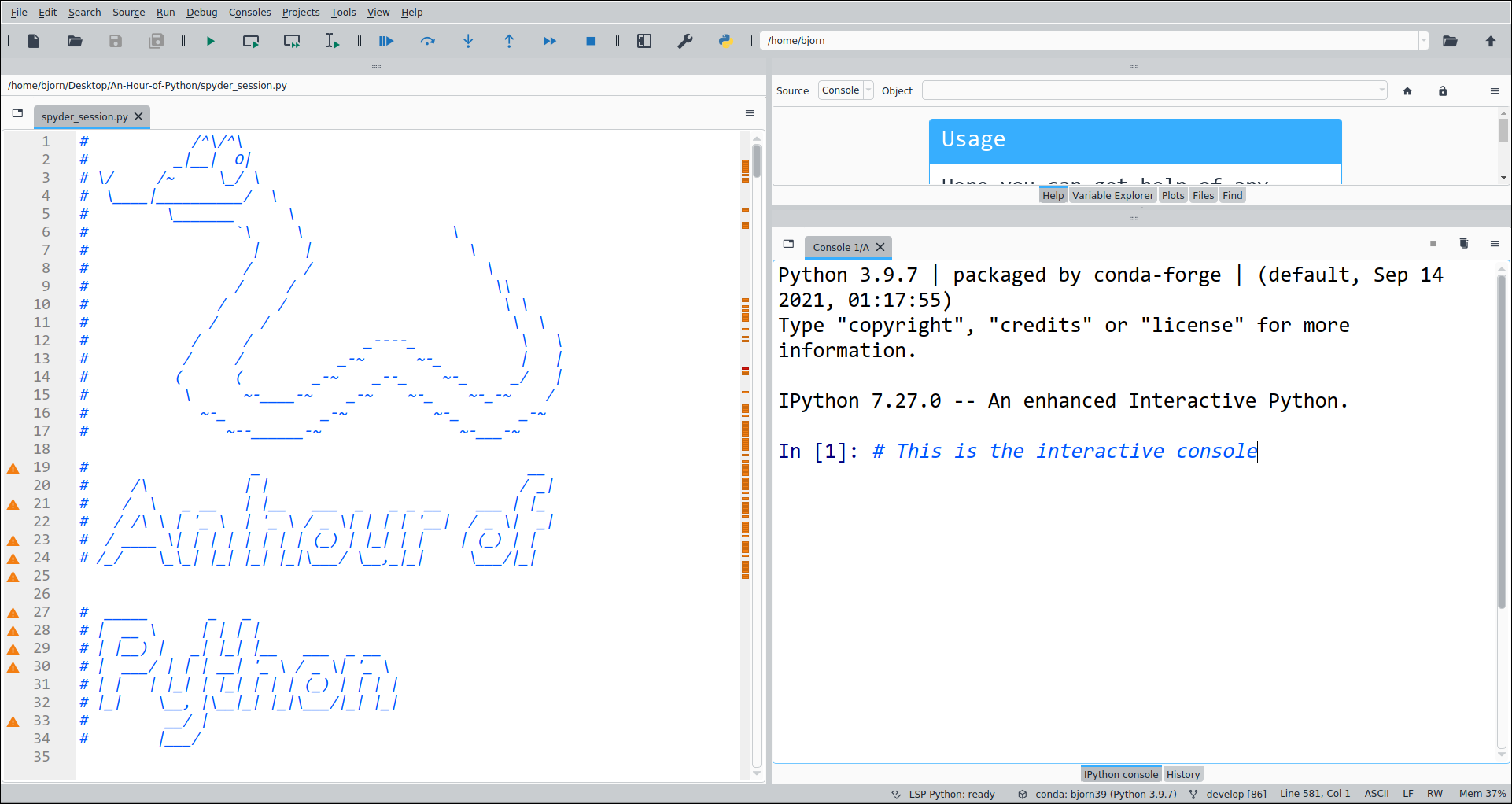
Task: Open the File menu
Action: (19, 12)
